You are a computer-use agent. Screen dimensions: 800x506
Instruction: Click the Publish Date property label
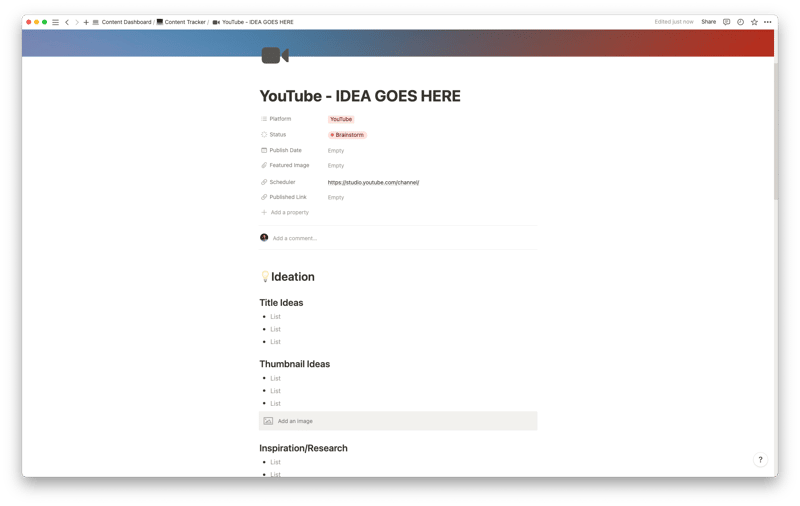(x=285, y=150)
